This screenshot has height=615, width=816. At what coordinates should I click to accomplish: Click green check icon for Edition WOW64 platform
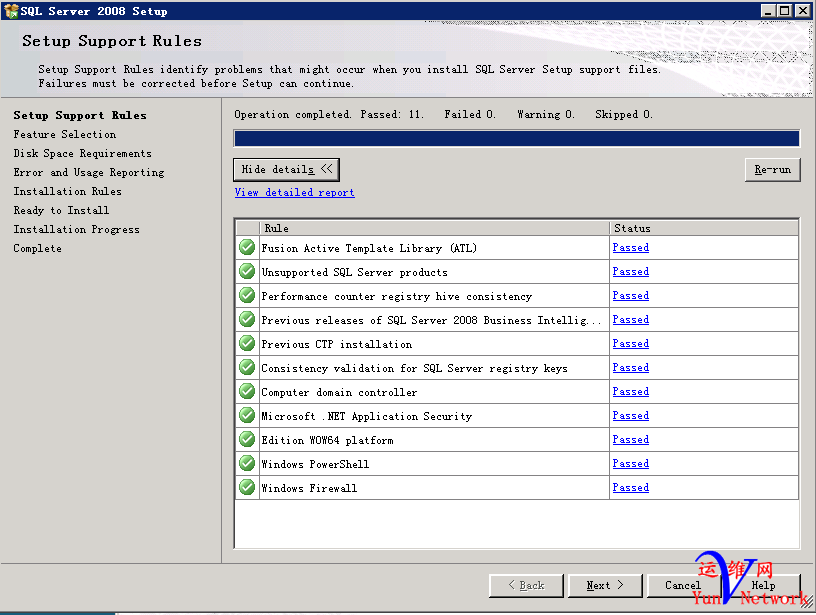tap(247, 439)
